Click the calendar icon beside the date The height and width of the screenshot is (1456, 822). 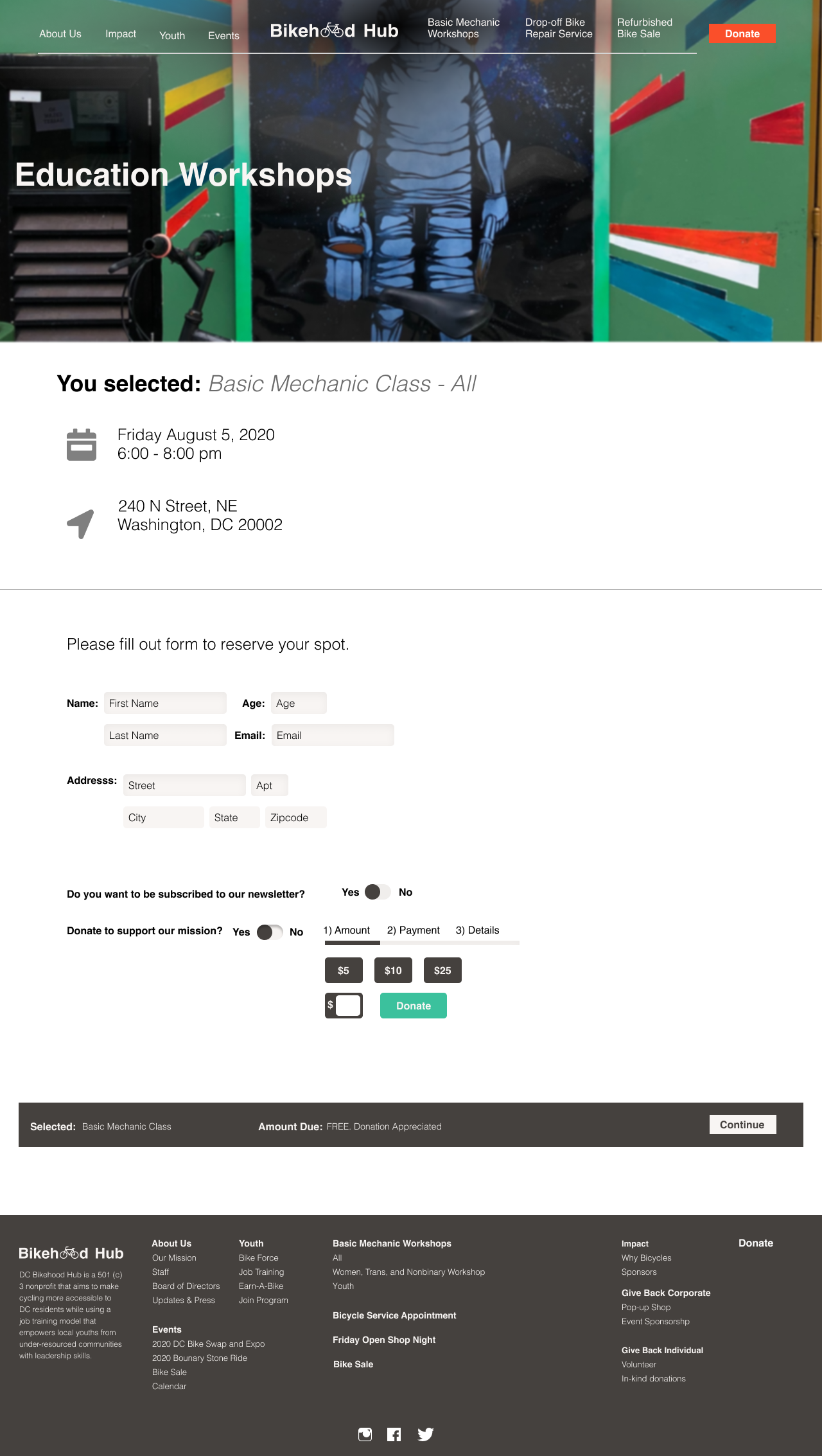[x=82, y=445]
